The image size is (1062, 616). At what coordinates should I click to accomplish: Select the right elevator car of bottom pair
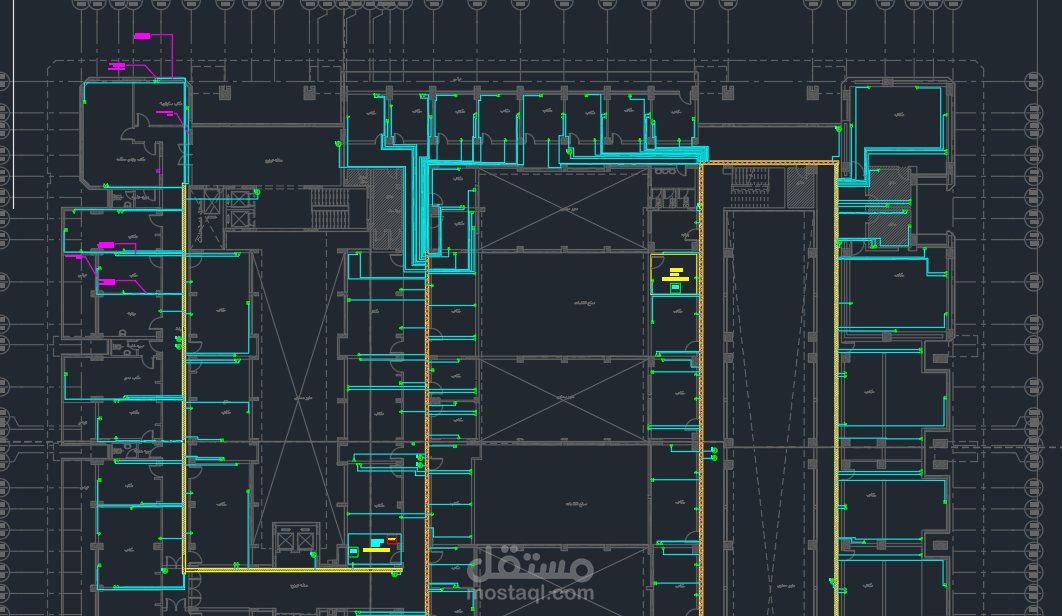[x=305, y=541]
